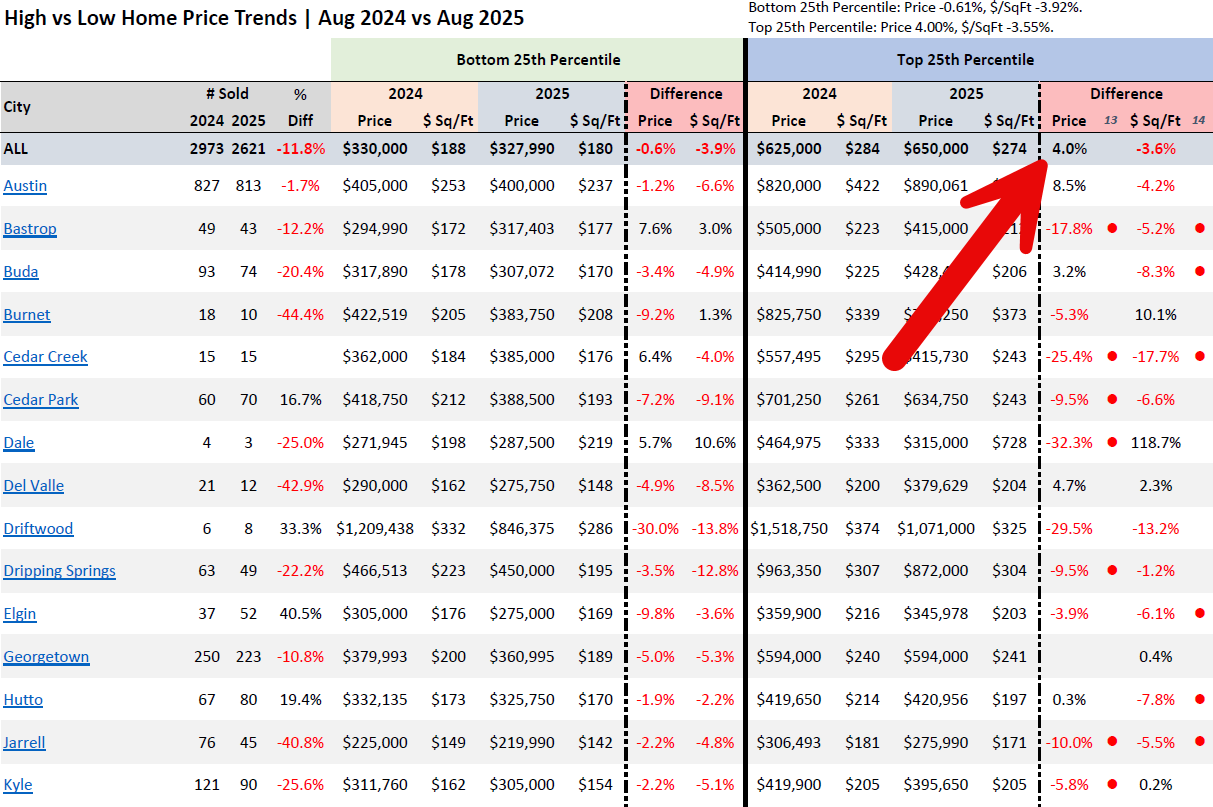Click red dot next to Dale's -32.3%

point(1112,442)
